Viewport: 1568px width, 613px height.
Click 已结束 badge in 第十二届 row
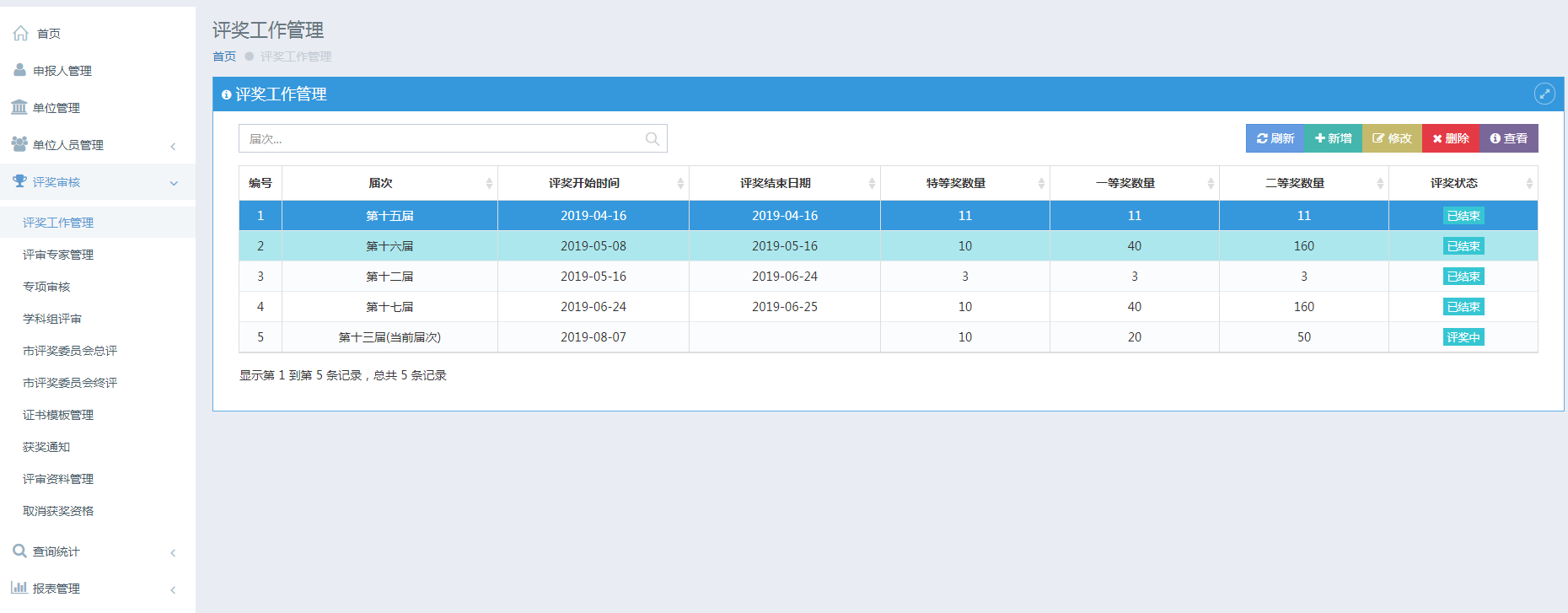point(1463,277)
